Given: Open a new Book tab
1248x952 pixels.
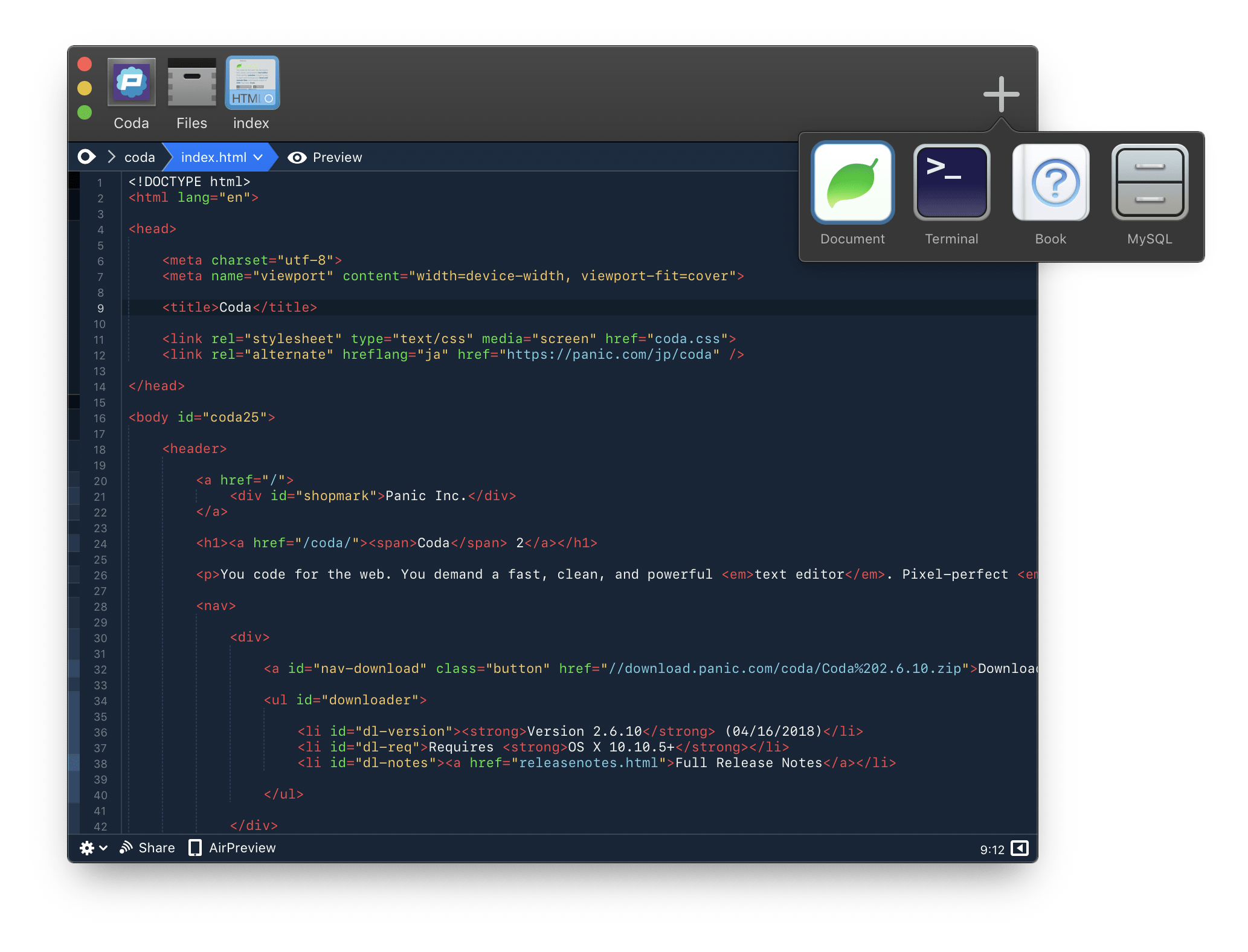Looking at the screenshot, I should [1050, 182].
